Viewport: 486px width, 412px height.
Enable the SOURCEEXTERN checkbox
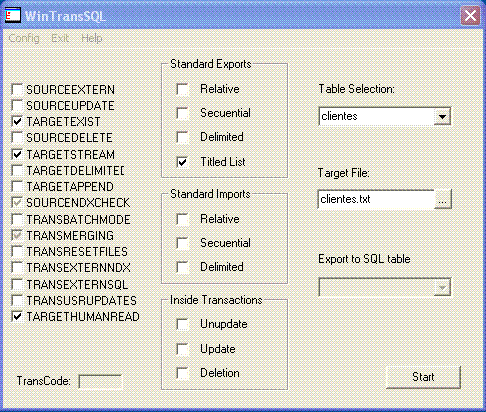click(x=17, y=90)
